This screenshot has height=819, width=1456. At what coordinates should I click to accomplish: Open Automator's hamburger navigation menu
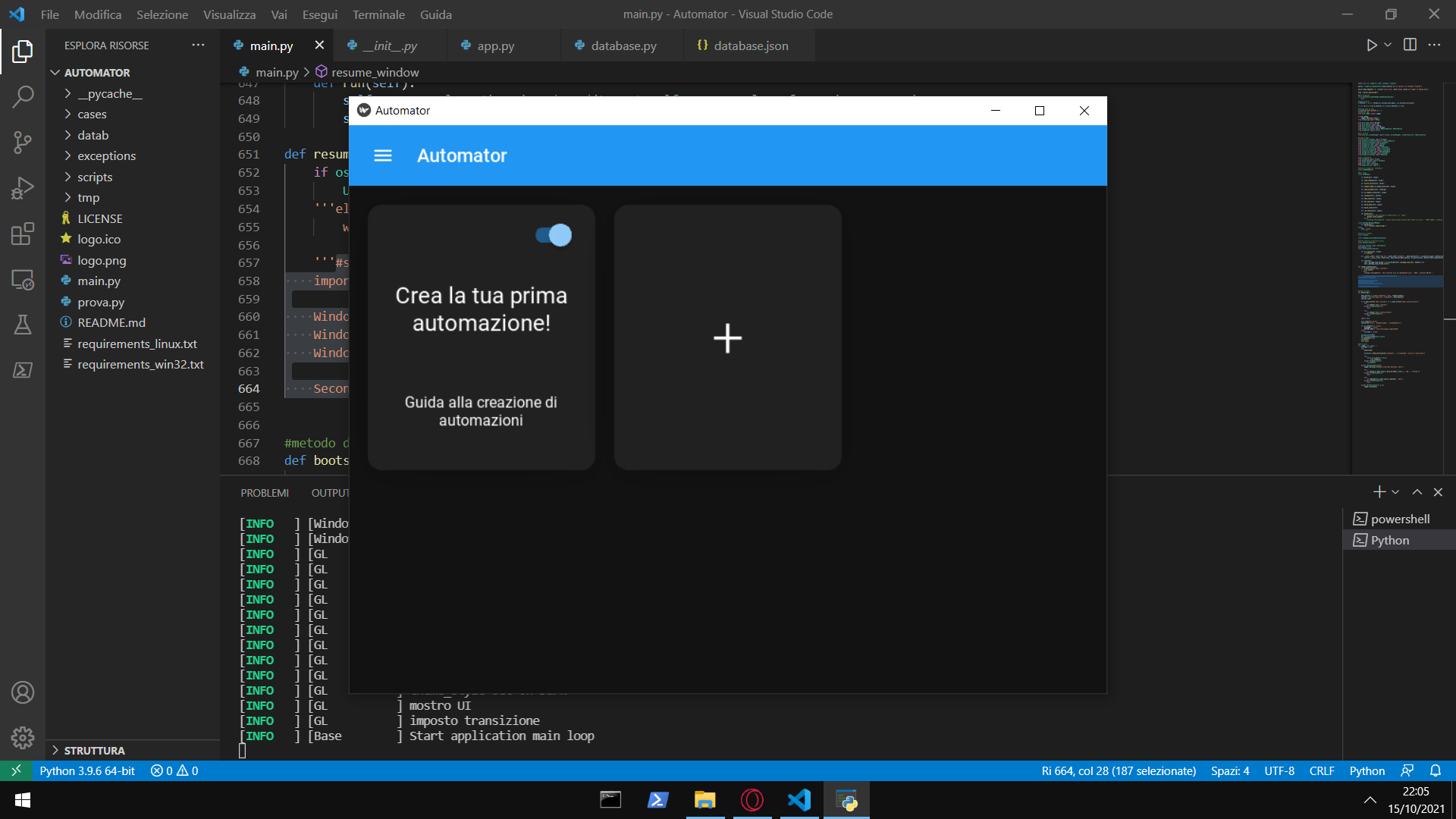click(383, 155)
